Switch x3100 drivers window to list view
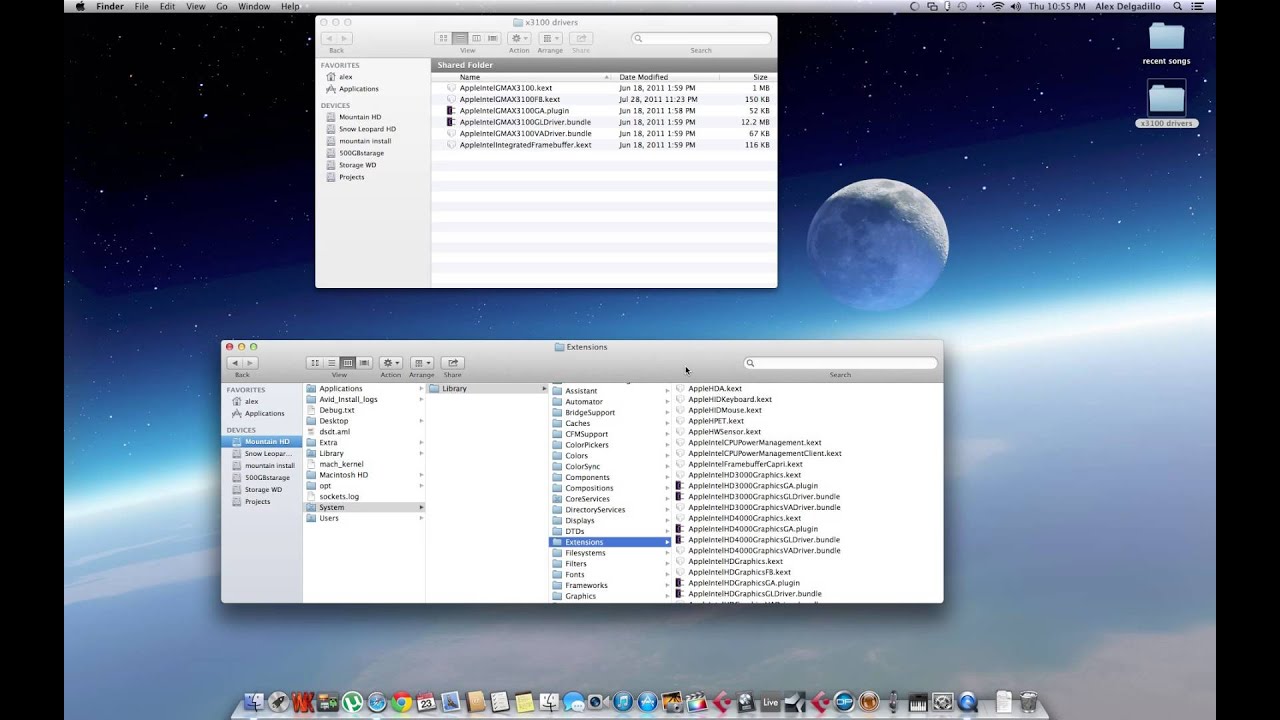Image resolution: width=1280 pixels, height=720 pixels. (x=459, y=38)
